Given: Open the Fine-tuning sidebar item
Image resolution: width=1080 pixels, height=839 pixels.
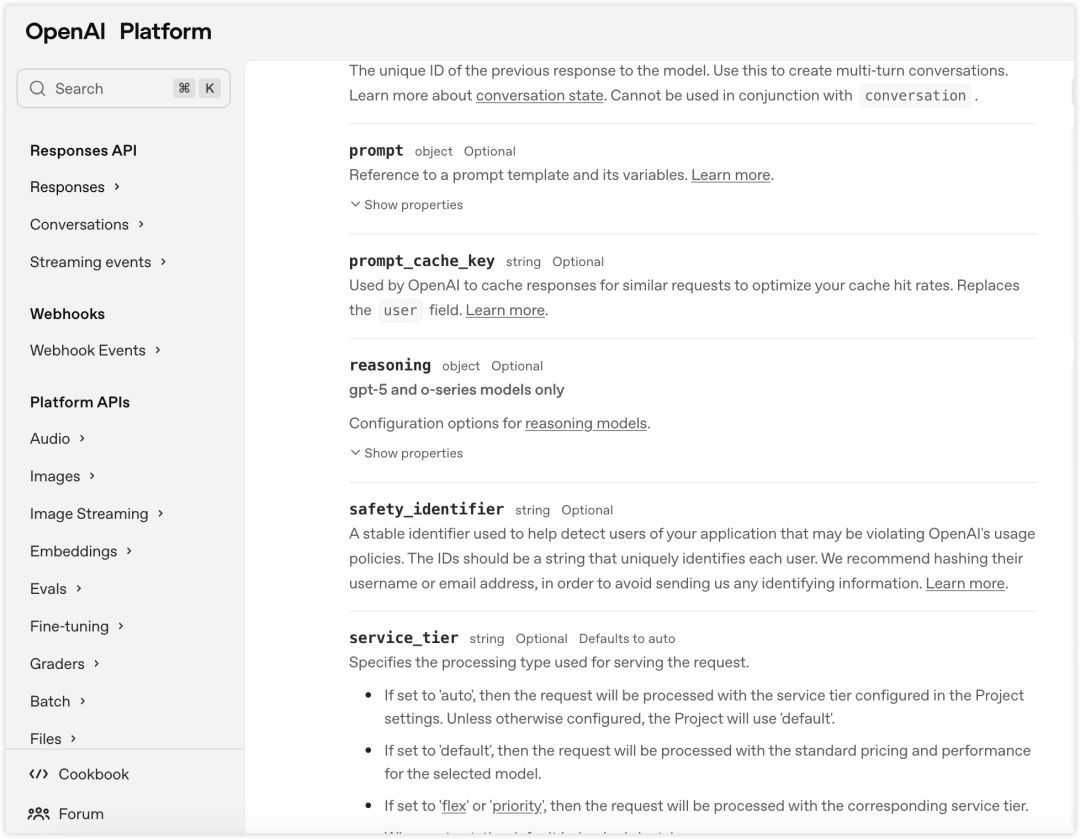Looking at the screenshot, I should (69, 626).
